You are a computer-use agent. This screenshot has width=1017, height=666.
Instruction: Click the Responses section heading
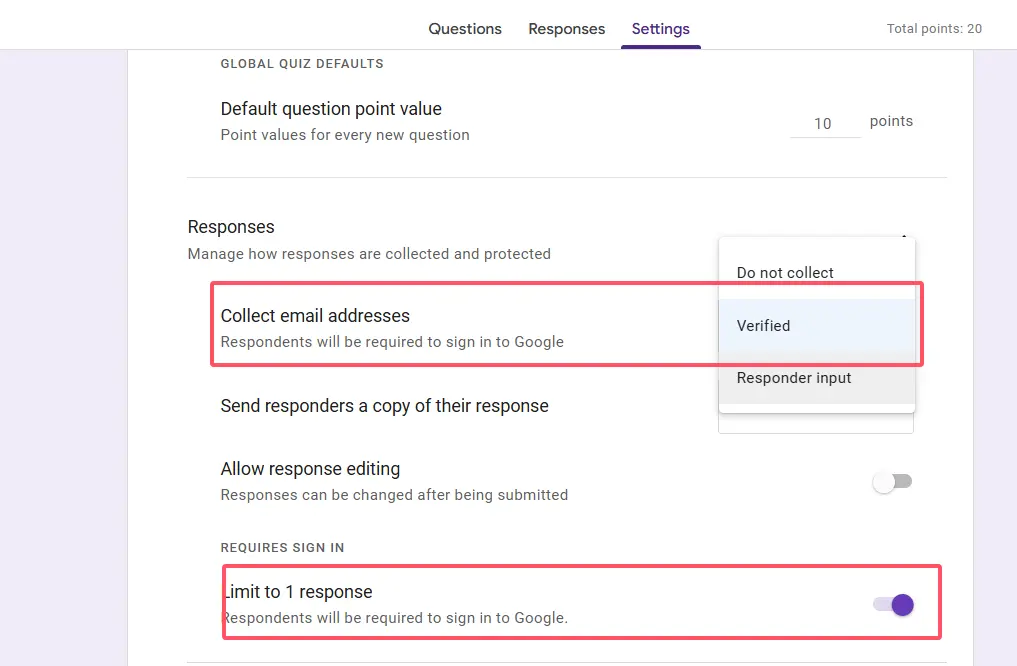click(231, 227)
